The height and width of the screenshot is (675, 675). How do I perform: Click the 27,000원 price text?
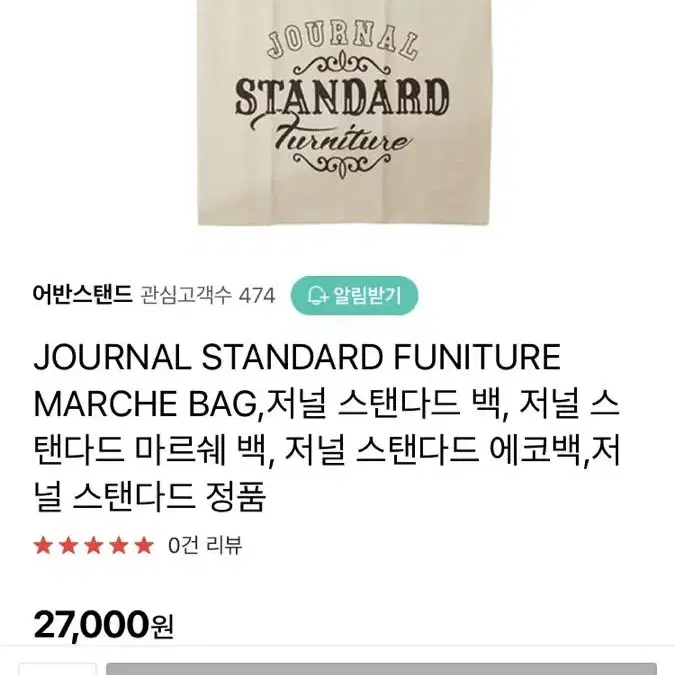tap(104, 625)
